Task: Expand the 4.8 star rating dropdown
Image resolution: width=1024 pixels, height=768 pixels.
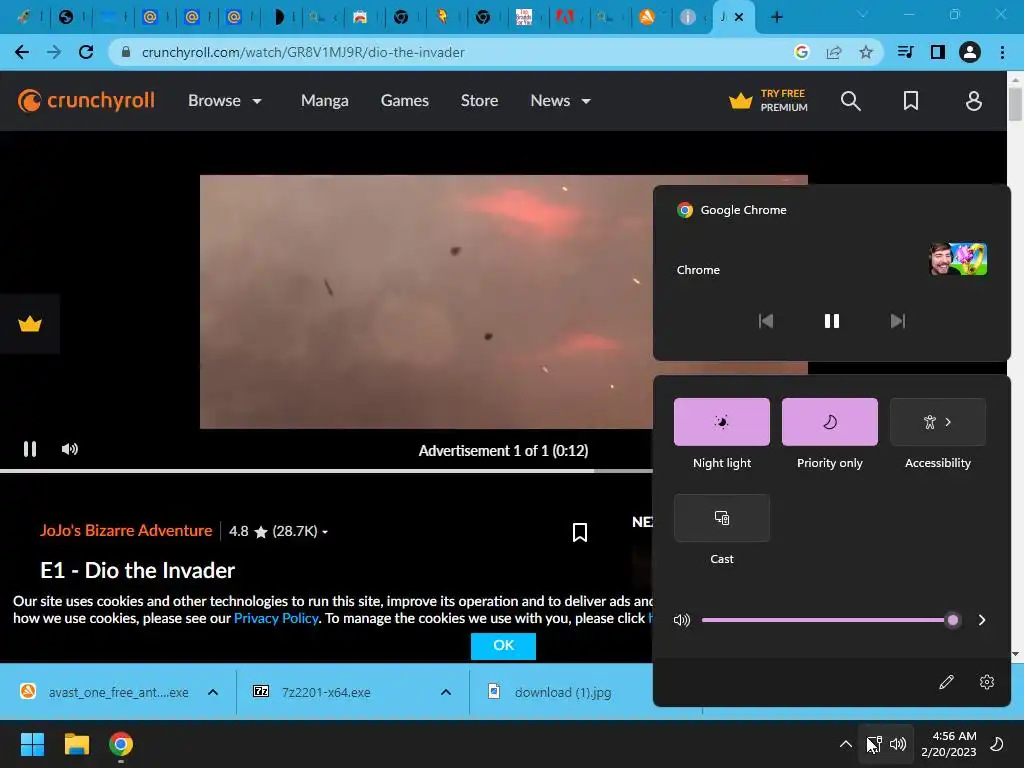Action: pyautogui.click(x=279, y=531)
